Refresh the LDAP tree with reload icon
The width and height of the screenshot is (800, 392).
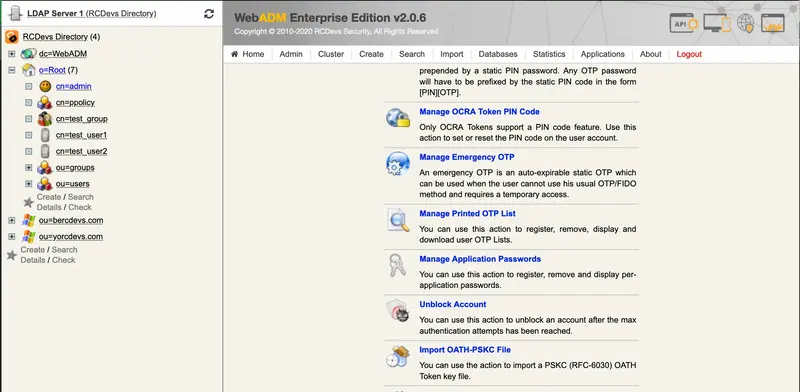209,14
